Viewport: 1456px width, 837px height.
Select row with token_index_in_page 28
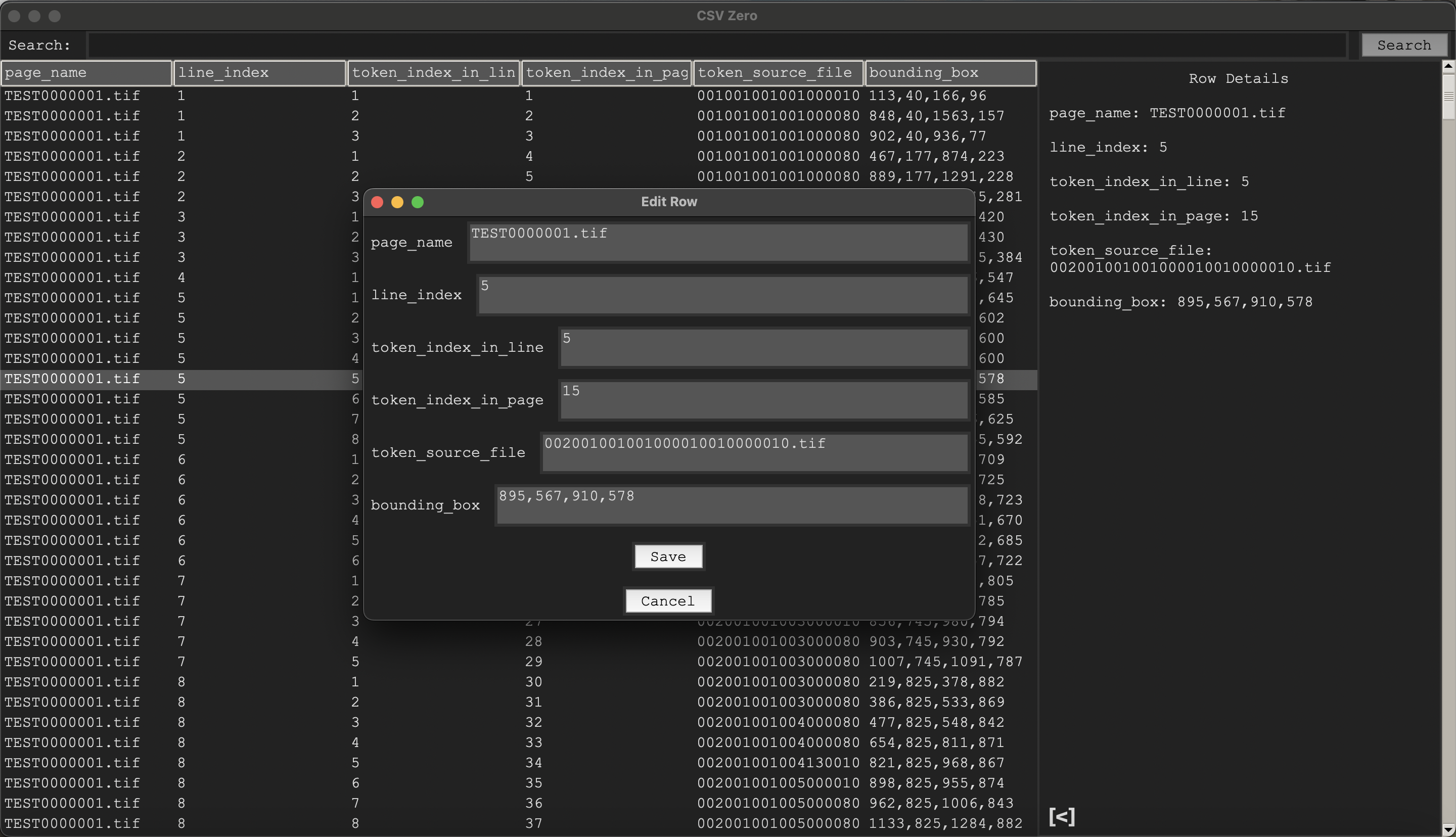point(519,641)
